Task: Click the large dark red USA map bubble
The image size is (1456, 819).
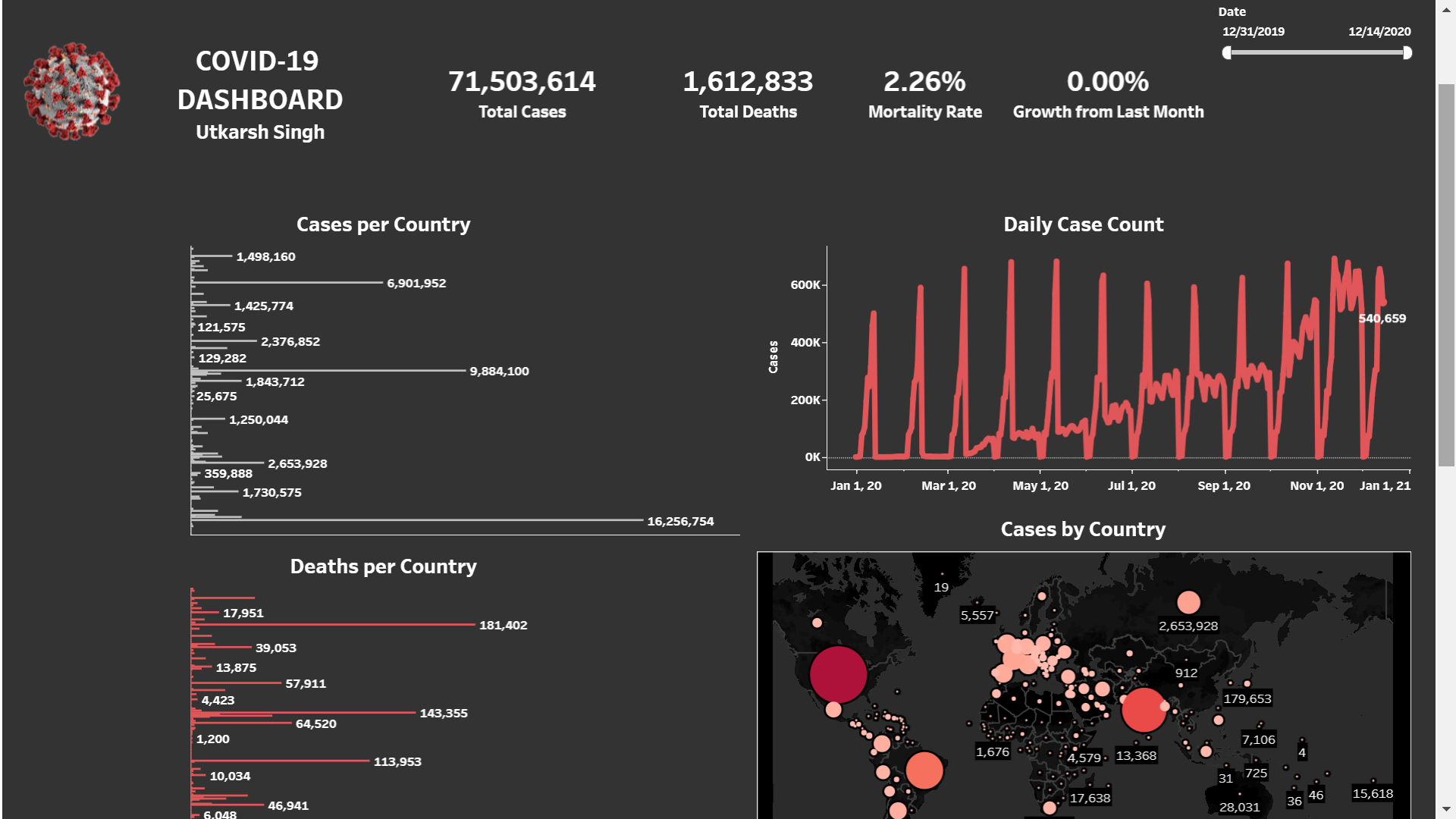Action: [x=838, y=674]
